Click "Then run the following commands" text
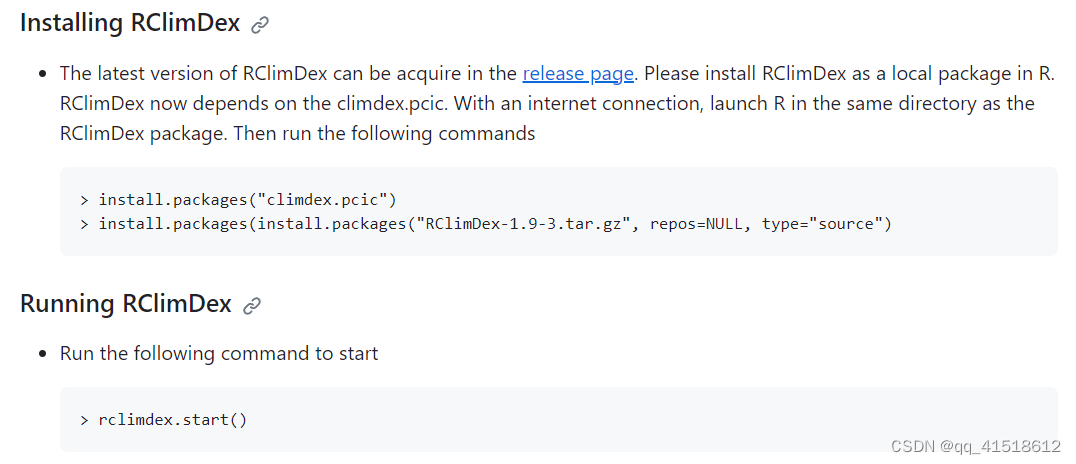1076x464 pixels. tap(384, 132)
